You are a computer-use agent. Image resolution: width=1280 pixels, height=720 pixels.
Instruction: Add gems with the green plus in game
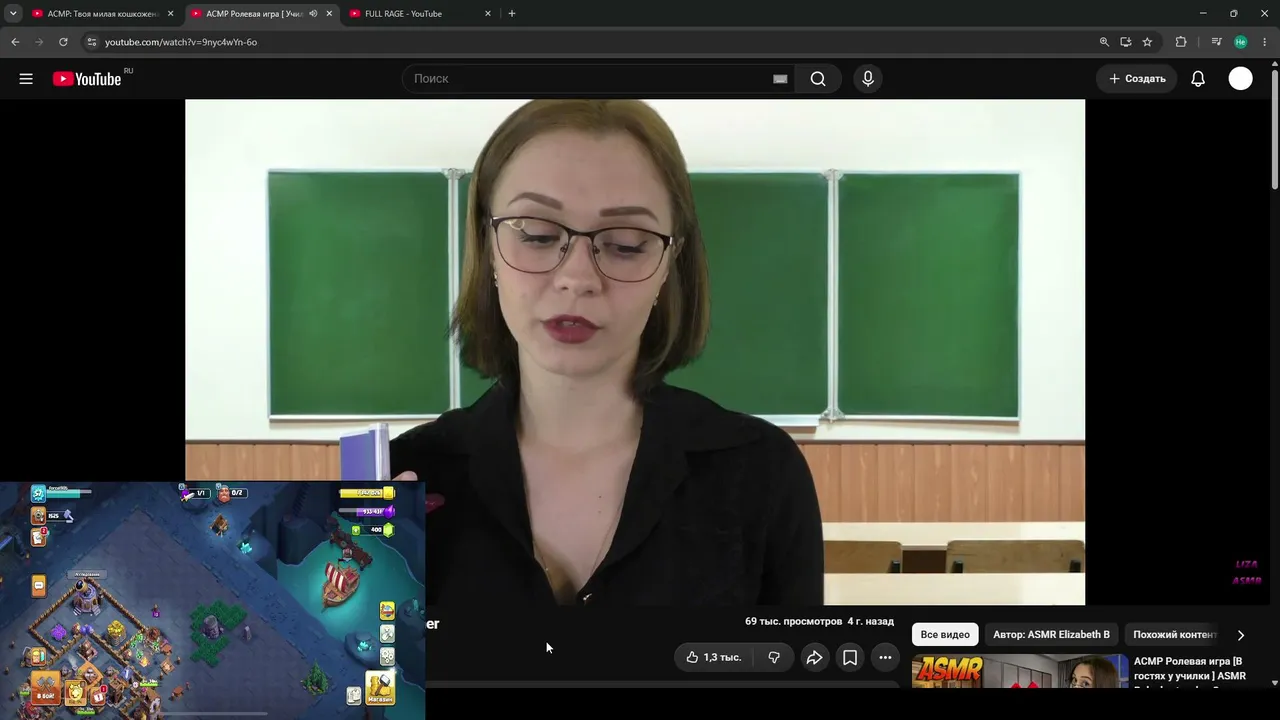[x=355, y=530]
